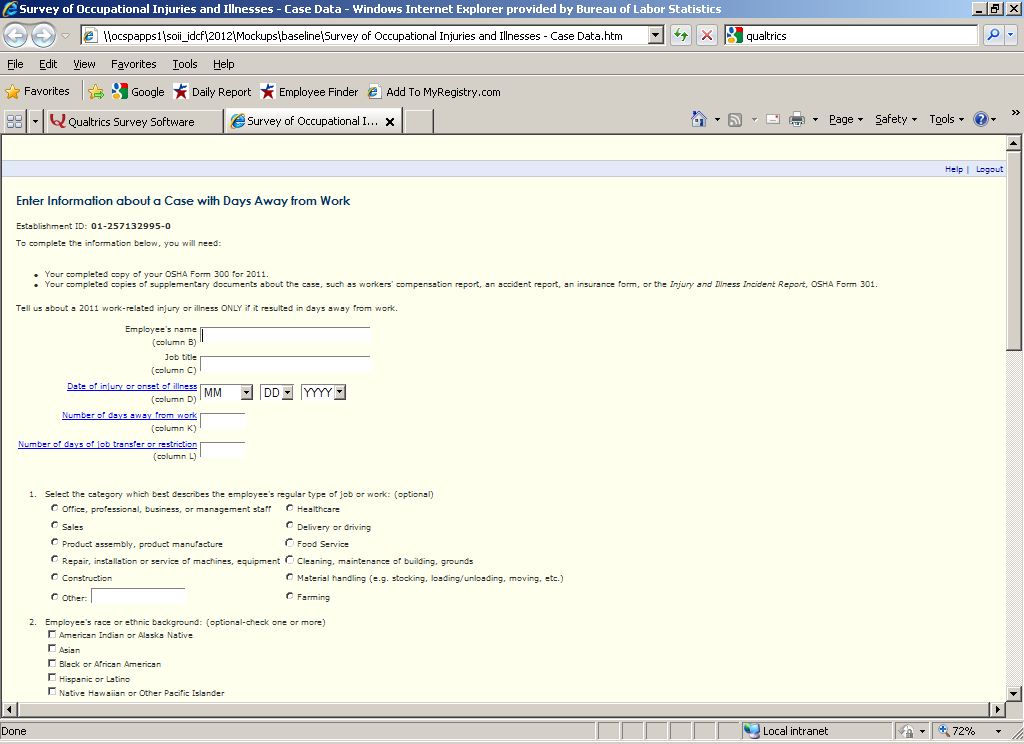
Task: Open Daily Report favorite
Action: click(212, 92)
